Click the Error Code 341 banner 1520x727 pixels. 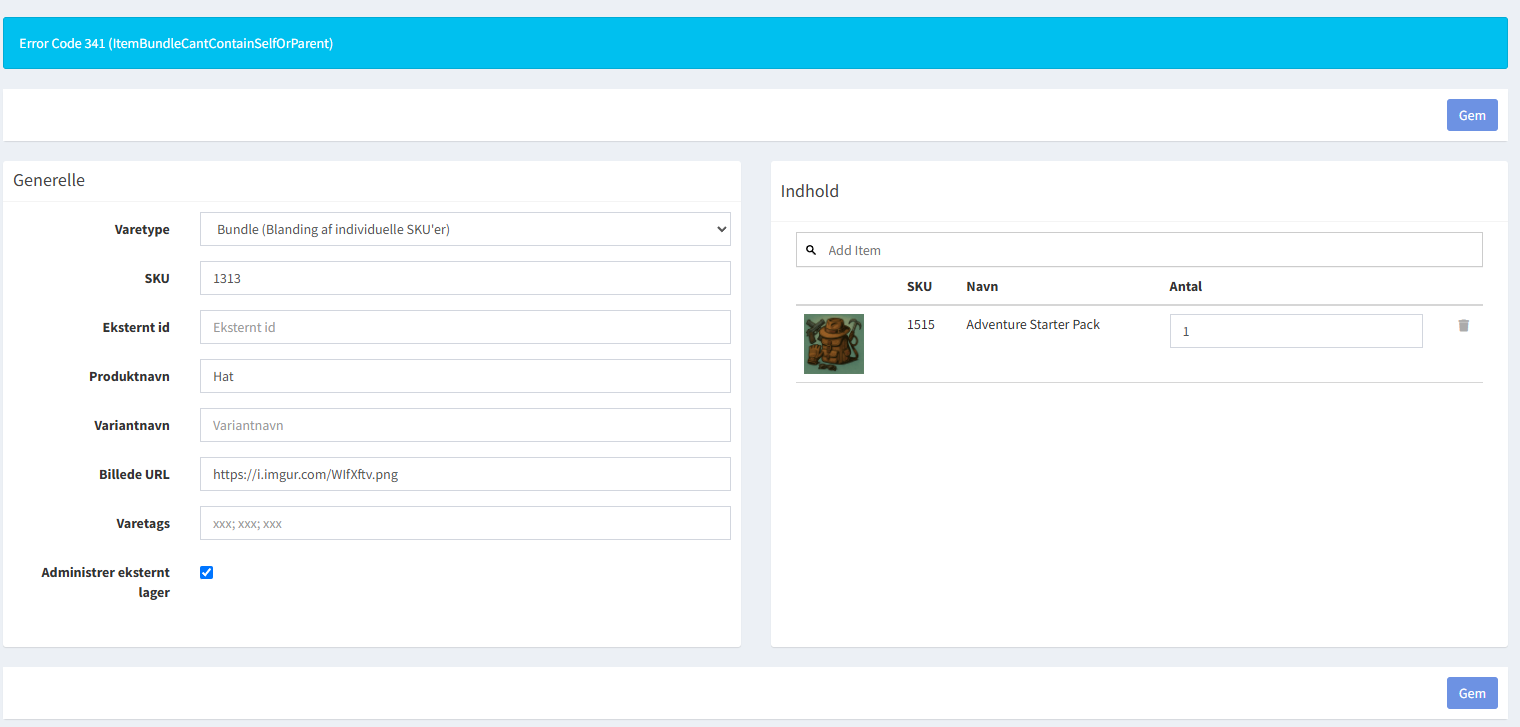[755, 43]
